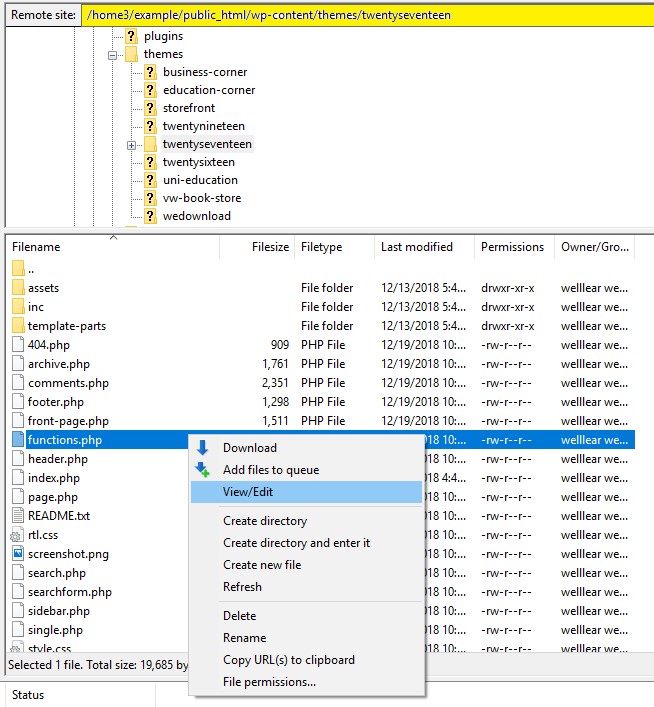
Task: Select the wedownload theme folder
Action: 196,216
